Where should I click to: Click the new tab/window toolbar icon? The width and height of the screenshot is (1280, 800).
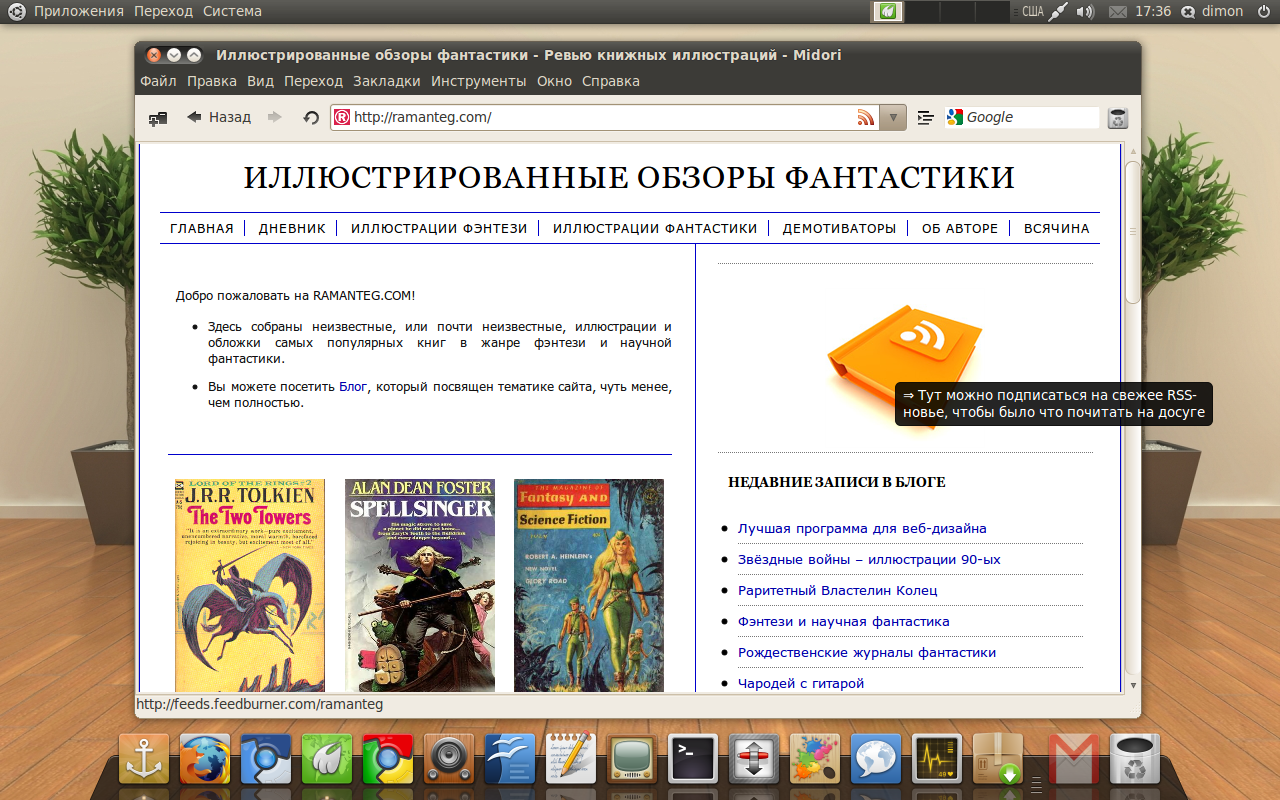click(158, 118)
